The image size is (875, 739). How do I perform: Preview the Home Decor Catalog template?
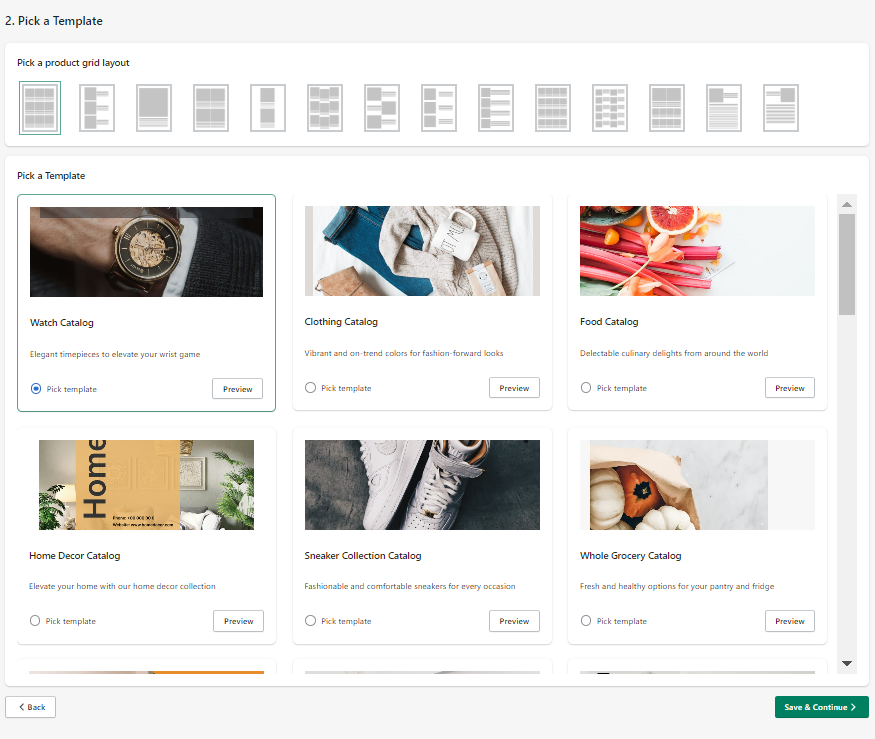(x=238, y=621)
